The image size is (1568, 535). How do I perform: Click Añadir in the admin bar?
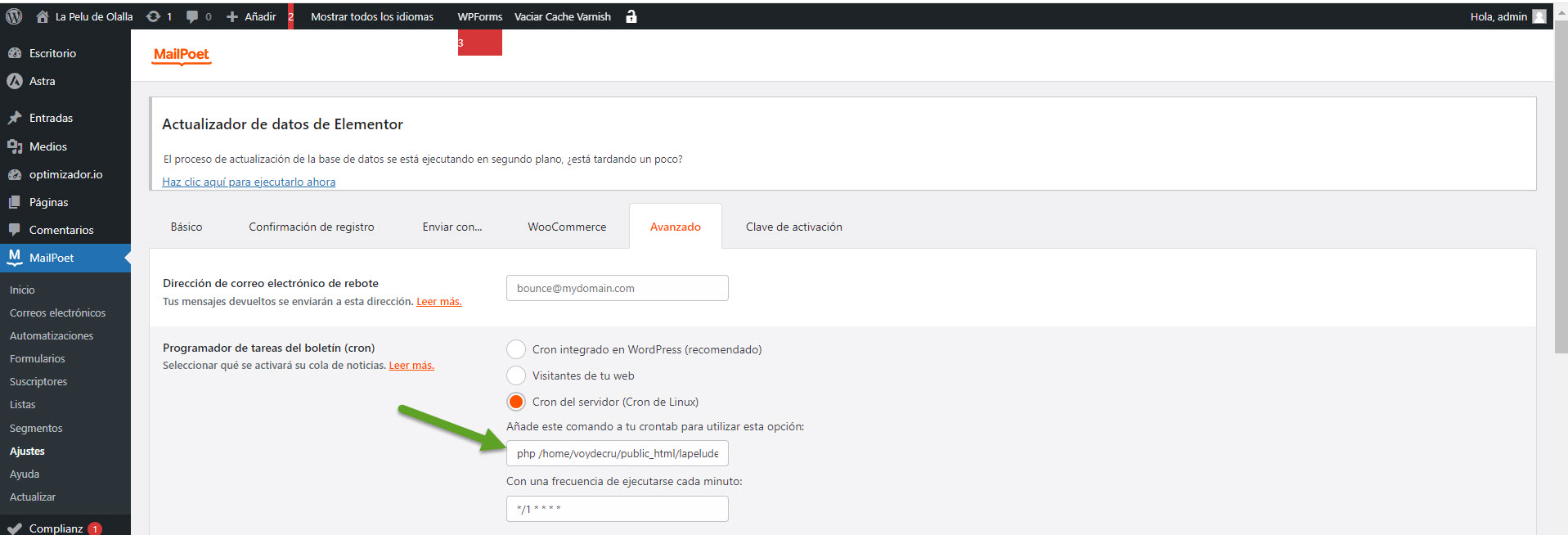coord(260,16)
